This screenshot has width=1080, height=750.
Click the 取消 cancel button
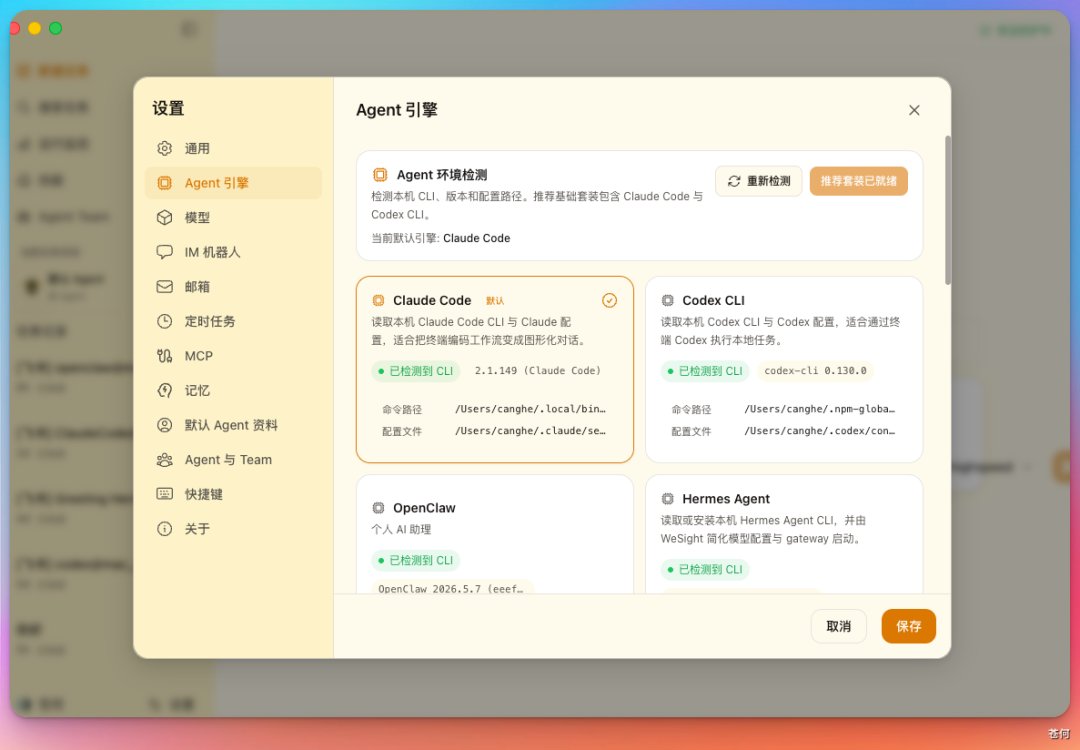point(838,626)
